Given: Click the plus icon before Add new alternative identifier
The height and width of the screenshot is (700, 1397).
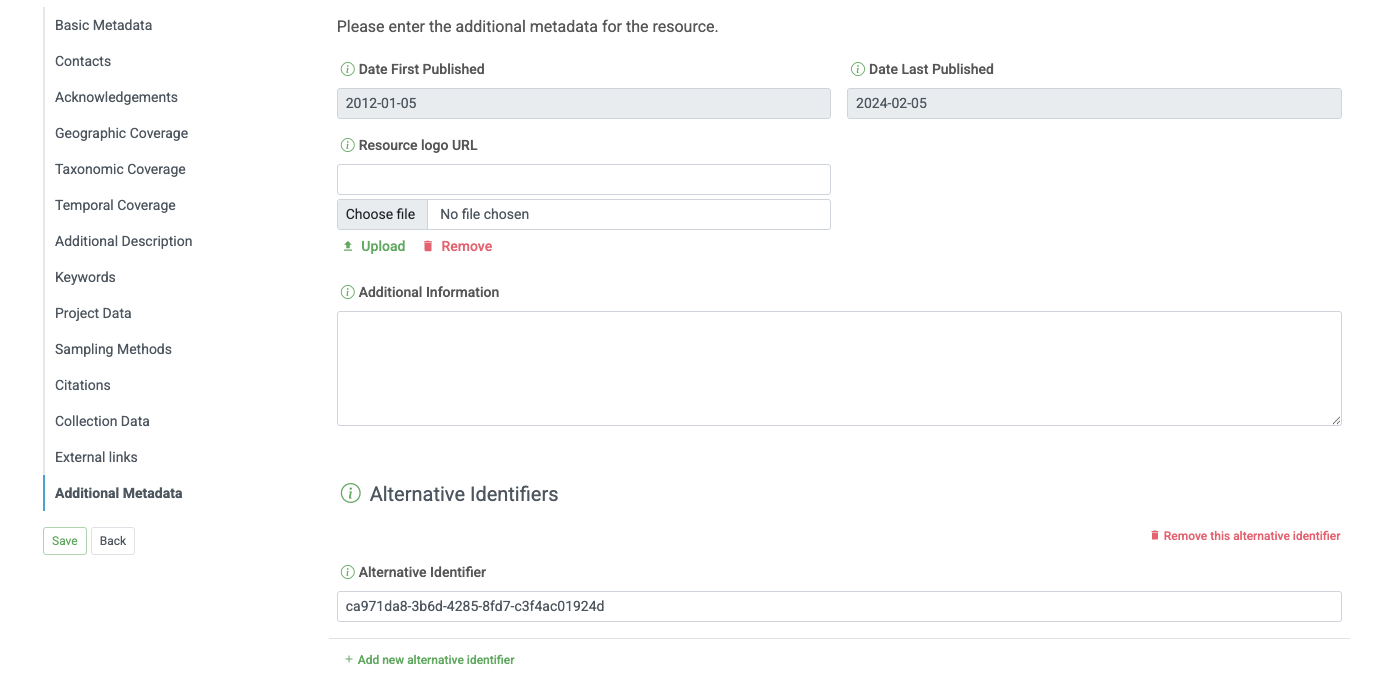Looking at the screenshot, I should point(349,659).
